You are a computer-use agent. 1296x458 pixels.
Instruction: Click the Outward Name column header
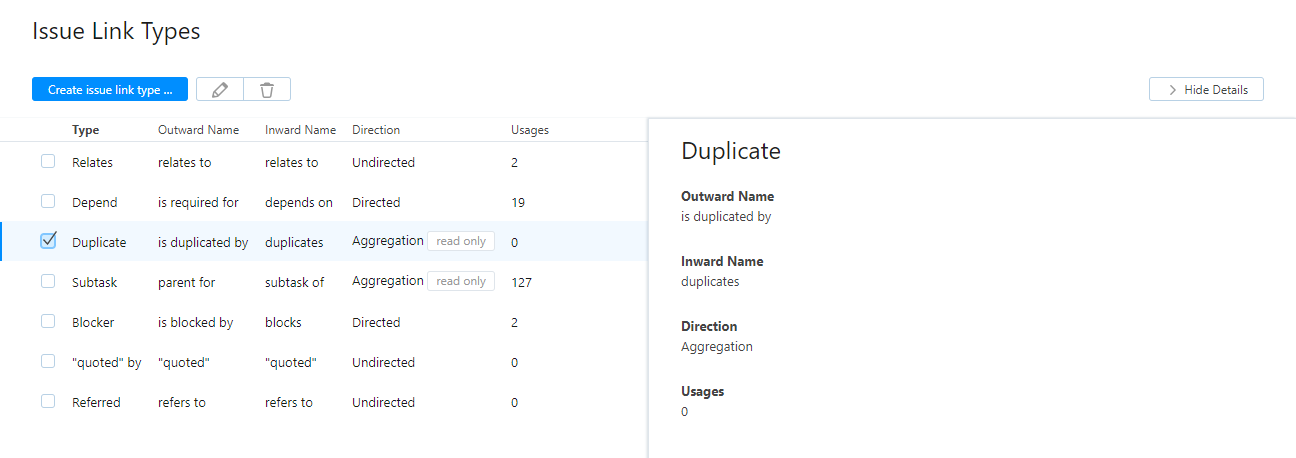tap(199, 130)
